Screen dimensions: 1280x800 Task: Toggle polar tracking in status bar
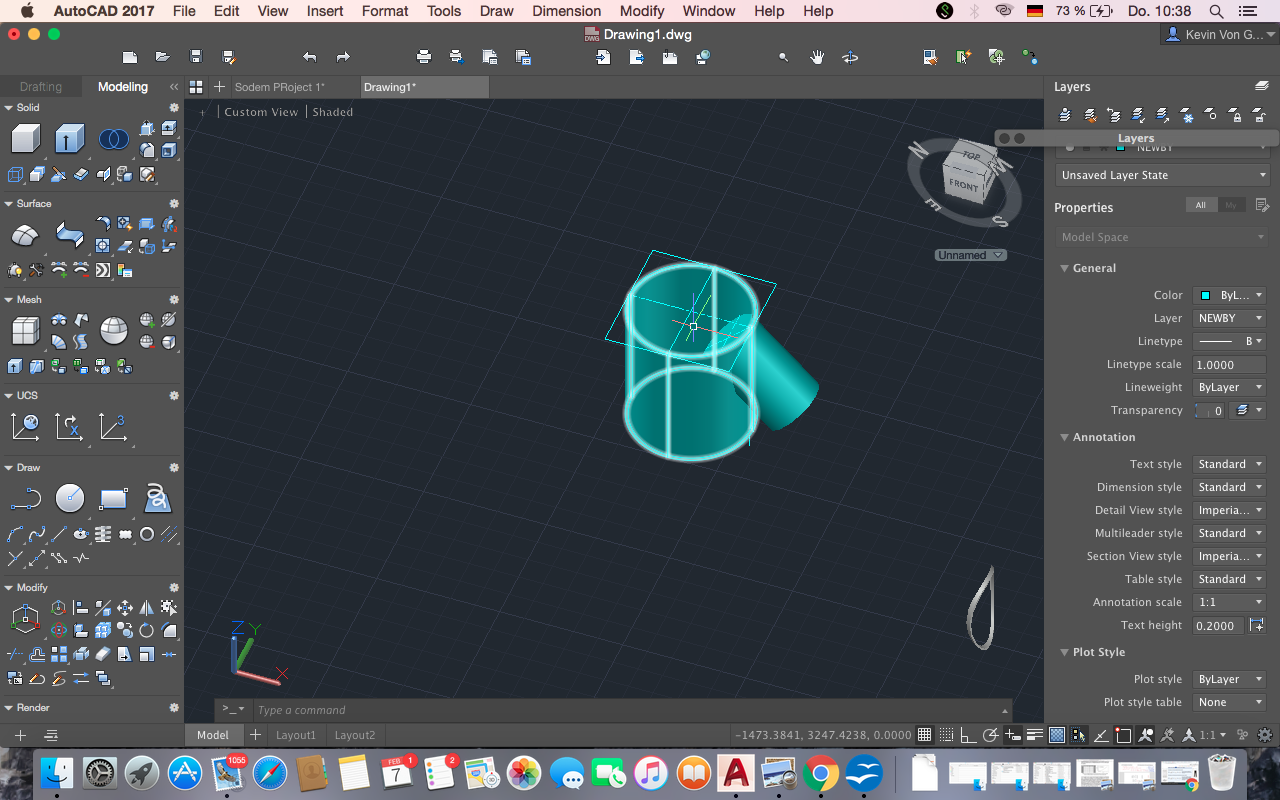pos(990,735)
